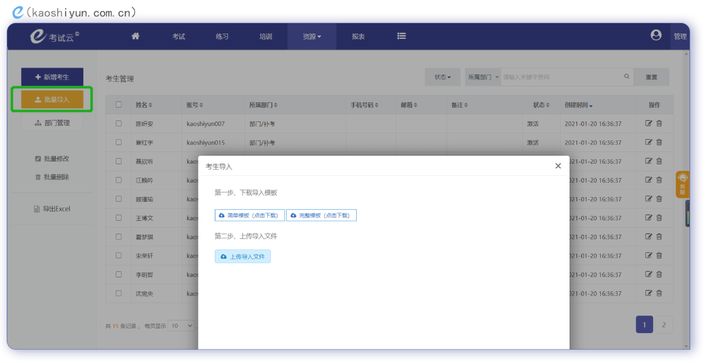Select the checkbox for 李明哲
This screenshot has width=720, height=363.
[x=118, y=274]
